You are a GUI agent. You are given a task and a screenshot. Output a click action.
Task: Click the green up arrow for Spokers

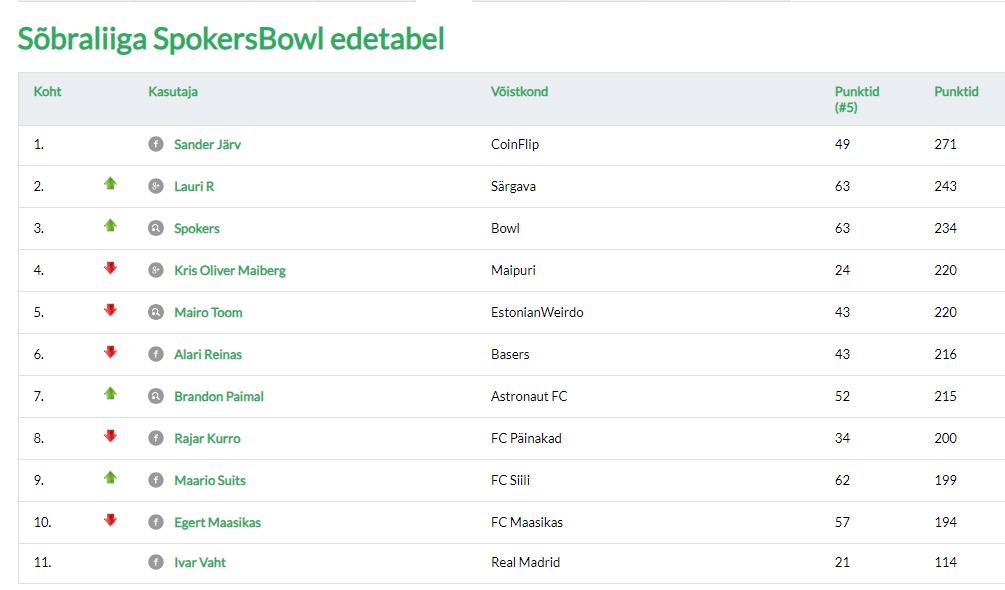click(111, 226)
